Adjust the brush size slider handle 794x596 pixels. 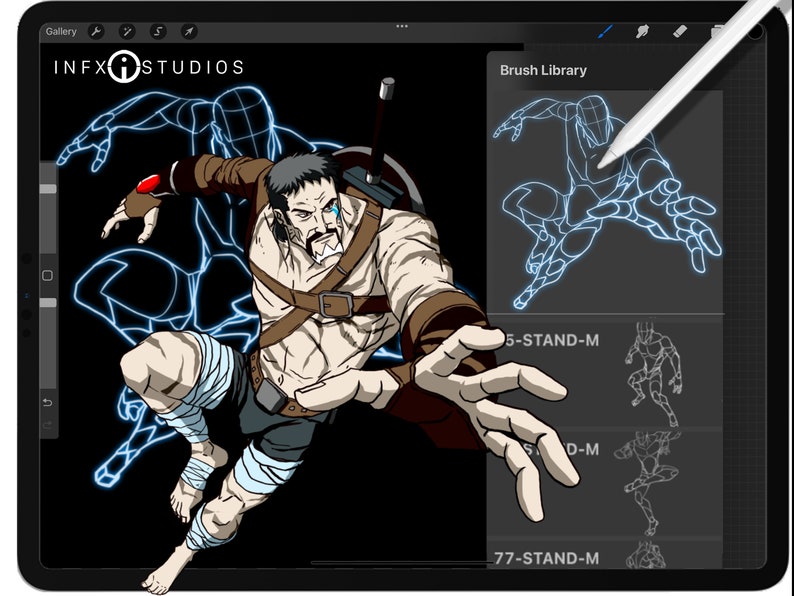(48, 189)
